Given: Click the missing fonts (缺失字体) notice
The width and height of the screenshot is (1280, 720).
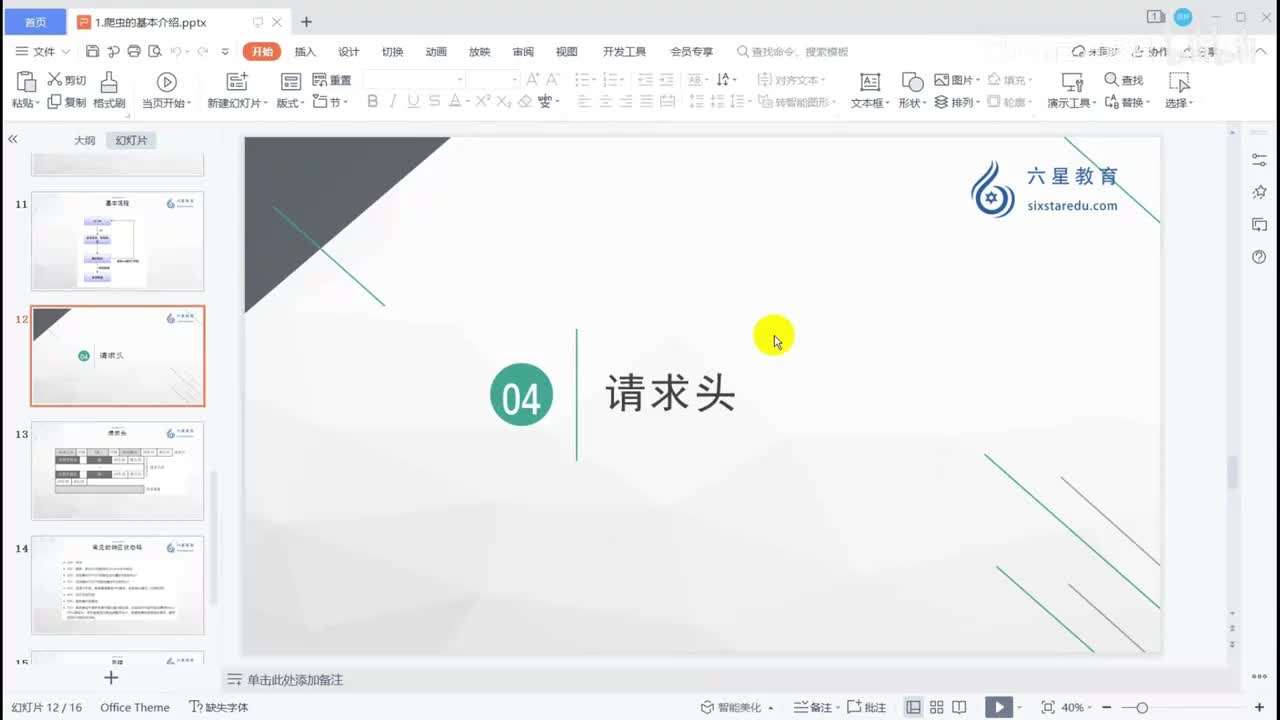Looking at the screenshot, I should click(x=219, y=707).
